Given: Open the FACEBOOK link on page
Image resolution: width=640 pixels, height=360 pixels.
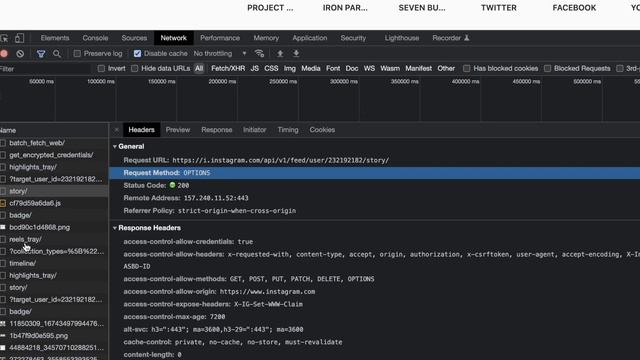Looking at the screenshot, I should [574, 8].
